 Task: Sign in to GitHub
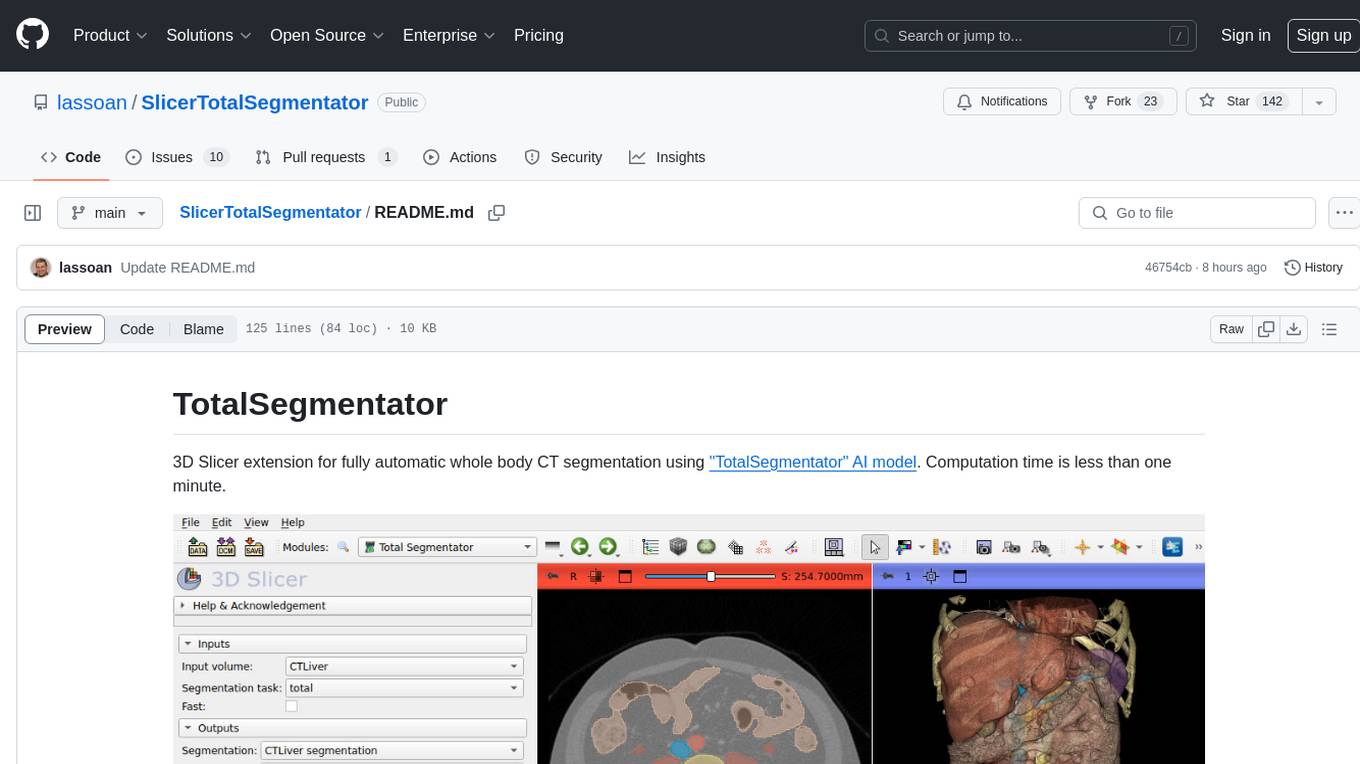pyautogui.click(x=1246, y=35)
